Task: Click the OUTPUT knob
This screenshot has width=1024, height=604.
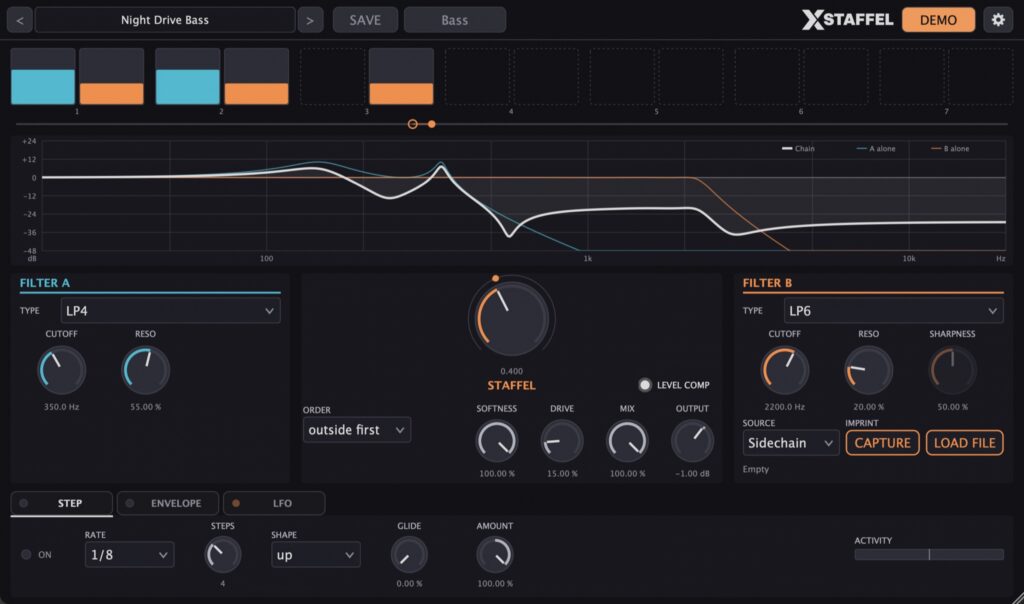Action: coord(692,441)
